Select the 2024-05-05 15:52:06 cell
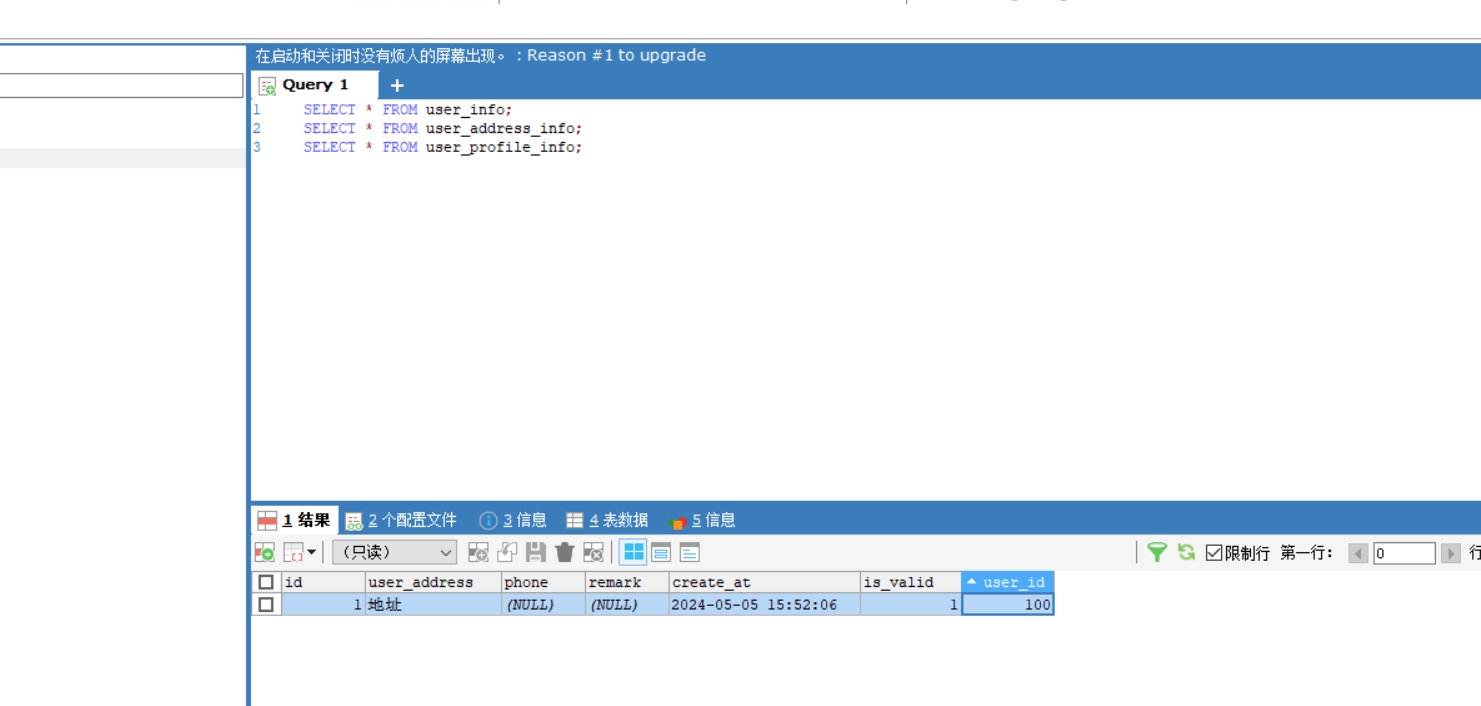The image size is (1481, 706). point(765,604)
